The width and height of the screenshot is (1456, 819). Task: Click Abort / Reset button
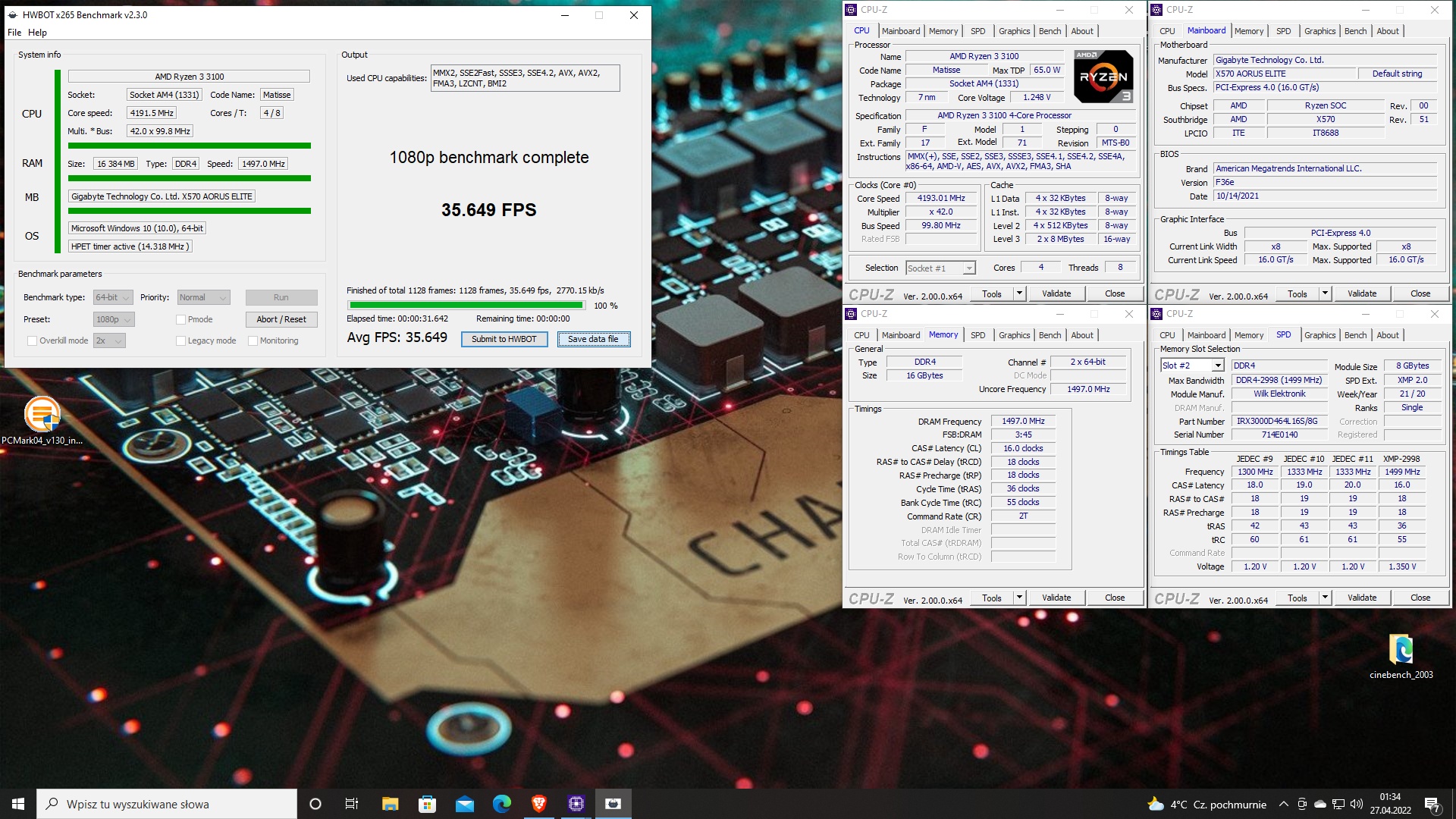[281, 320]
